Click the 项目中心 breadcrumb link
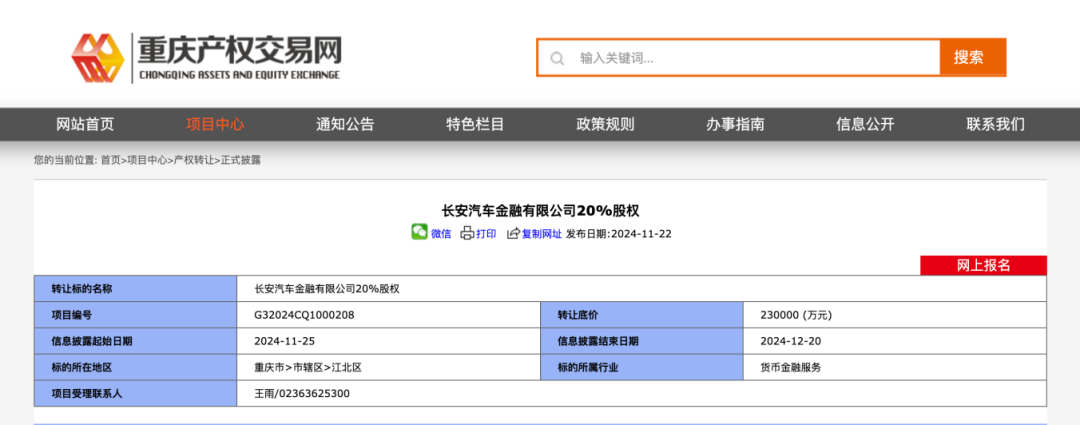 (x=147, y=160)
